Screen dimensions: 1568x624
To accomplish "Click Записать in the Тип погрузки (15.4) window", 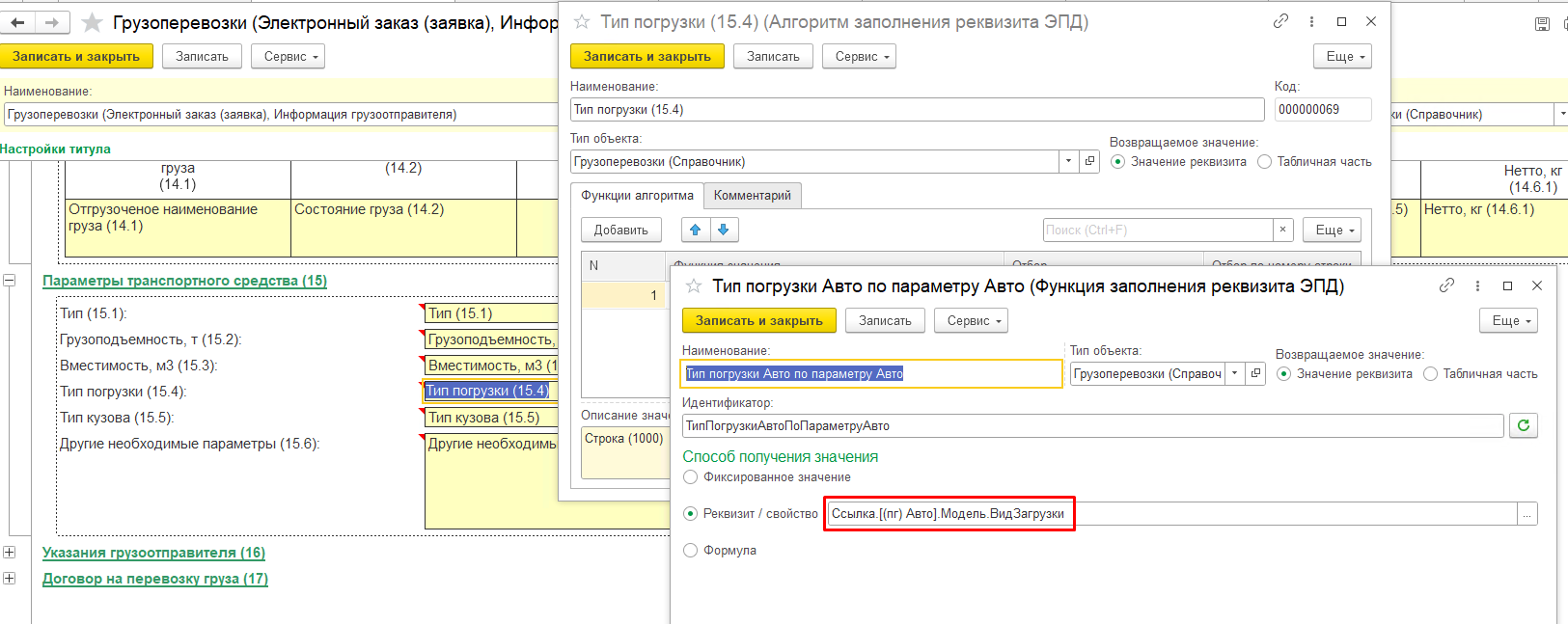I will 774,56.
